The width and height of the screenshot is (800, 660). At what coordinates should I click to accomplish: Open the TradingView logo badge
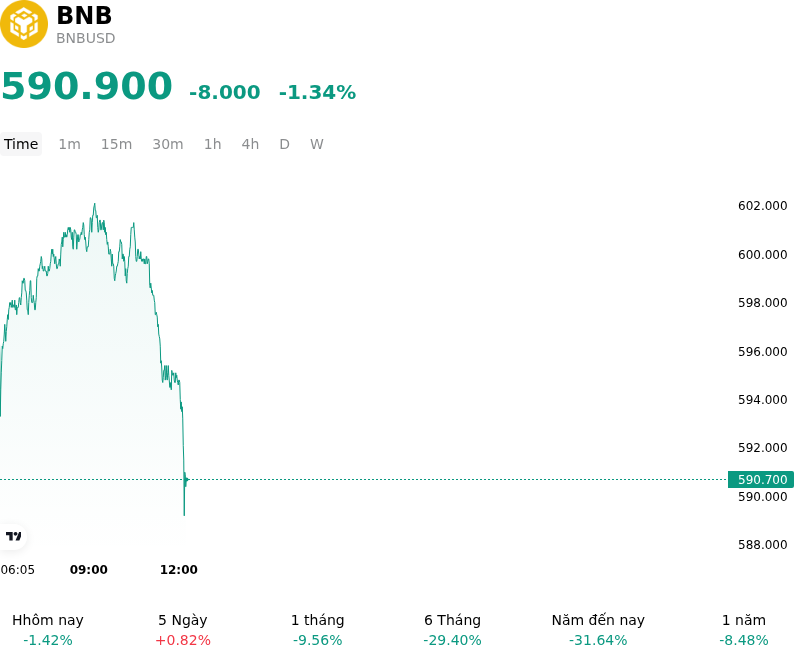(13, 537)
